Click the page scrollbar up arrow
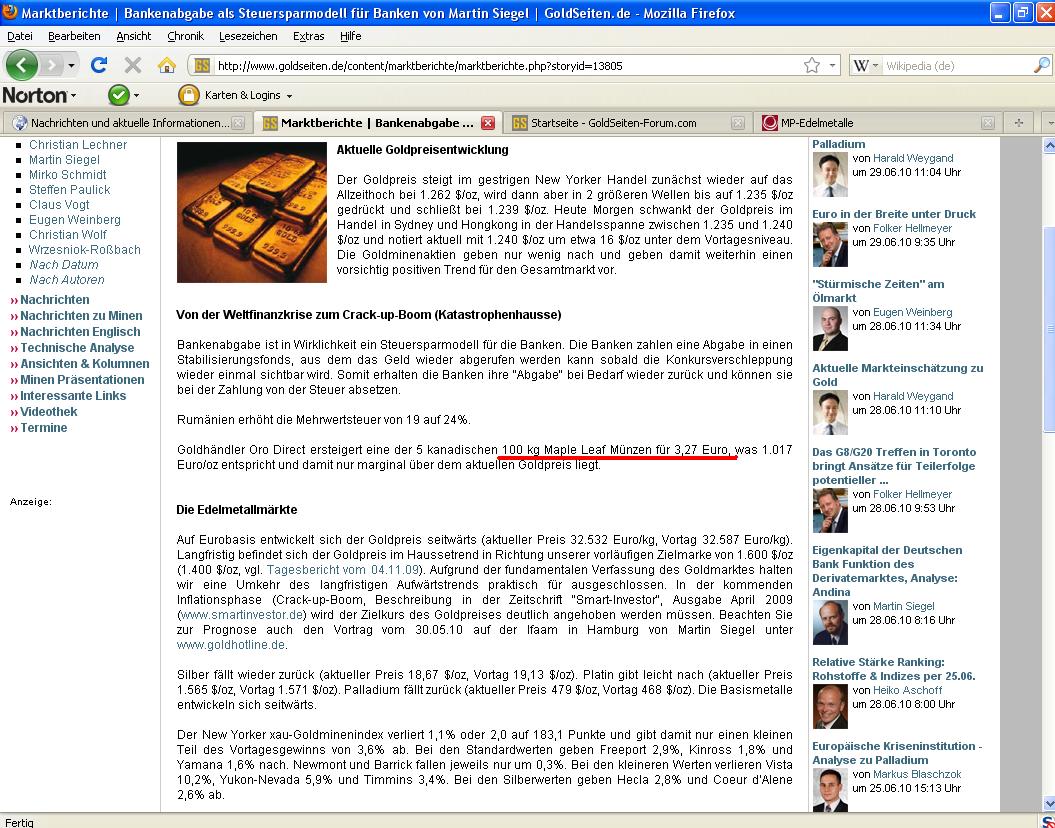 [x=1048, y=145]
